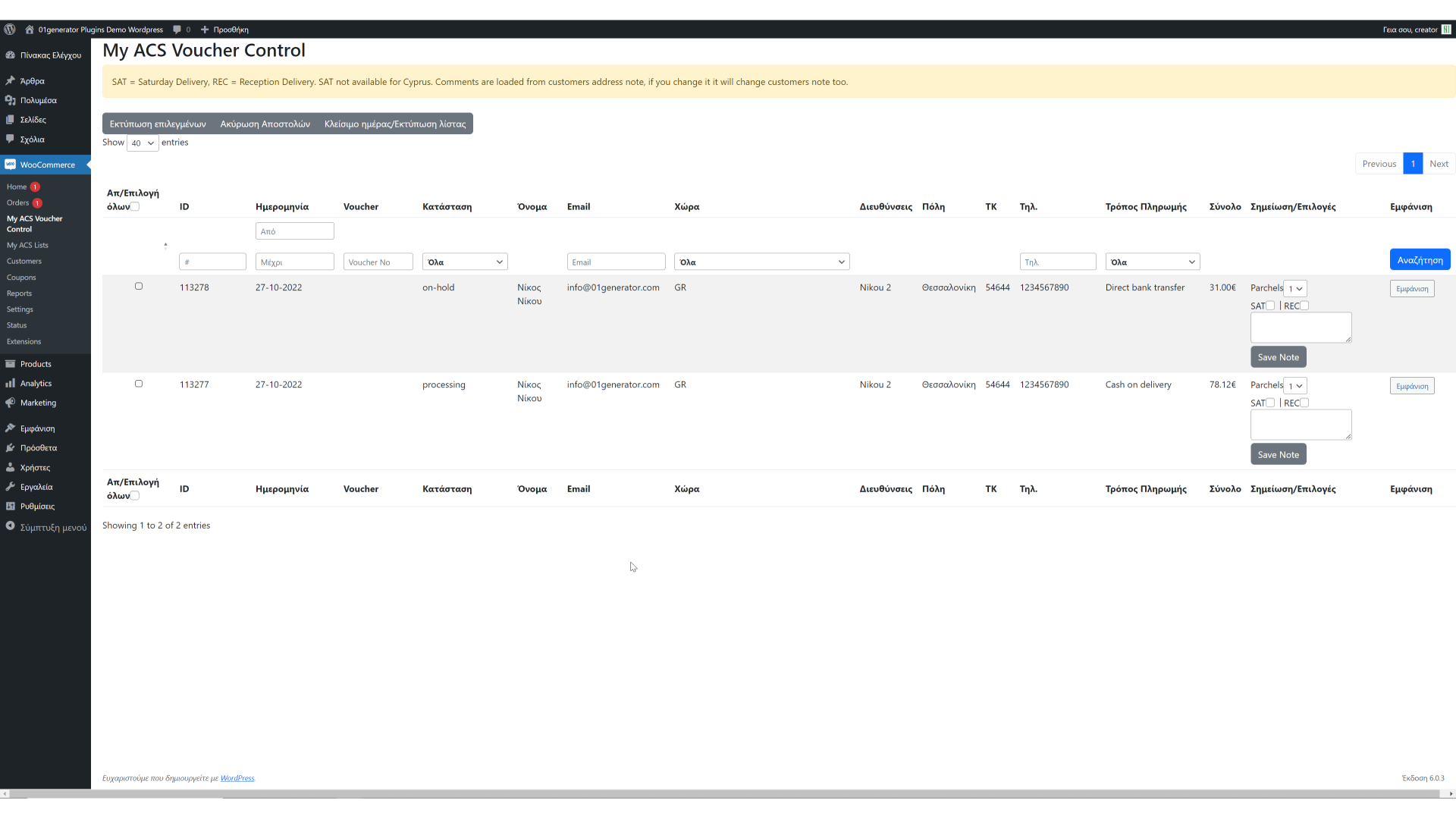Open the comments bubble icon
The width and height of the screenshot is (1456, 819).
(177, 30)
